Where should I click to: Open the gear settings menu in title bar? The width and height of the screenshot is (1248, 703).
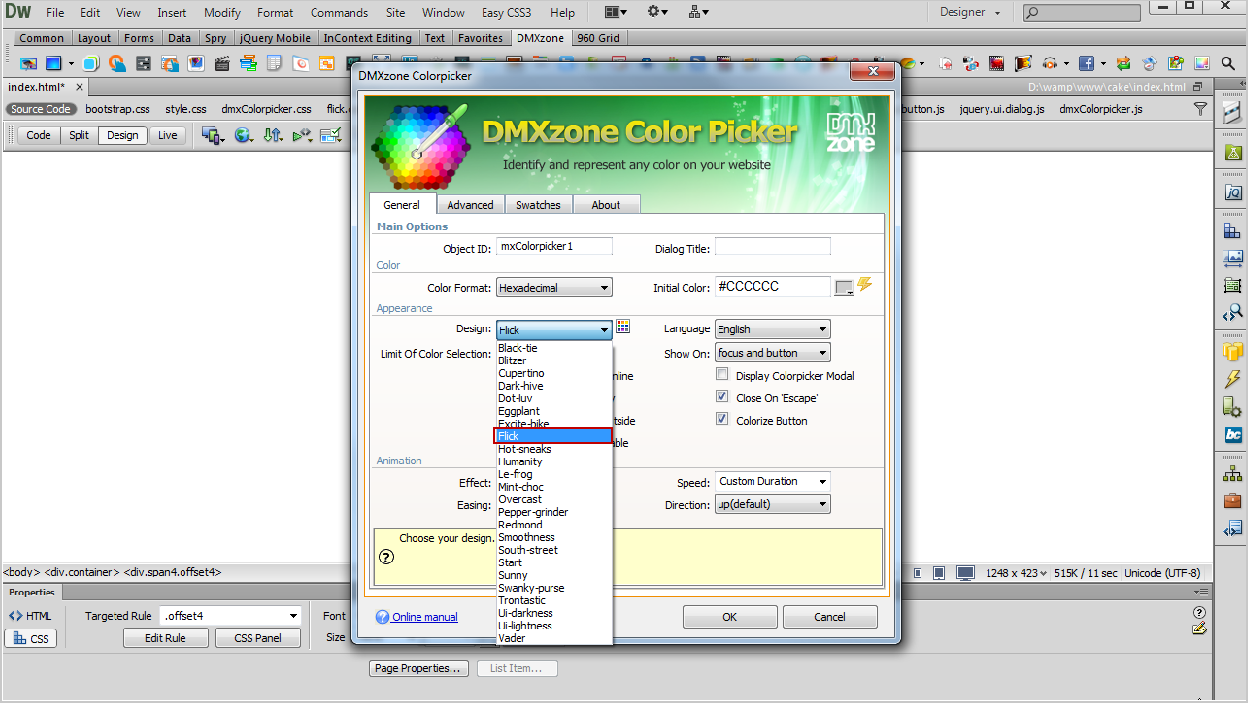pos(657,12)
